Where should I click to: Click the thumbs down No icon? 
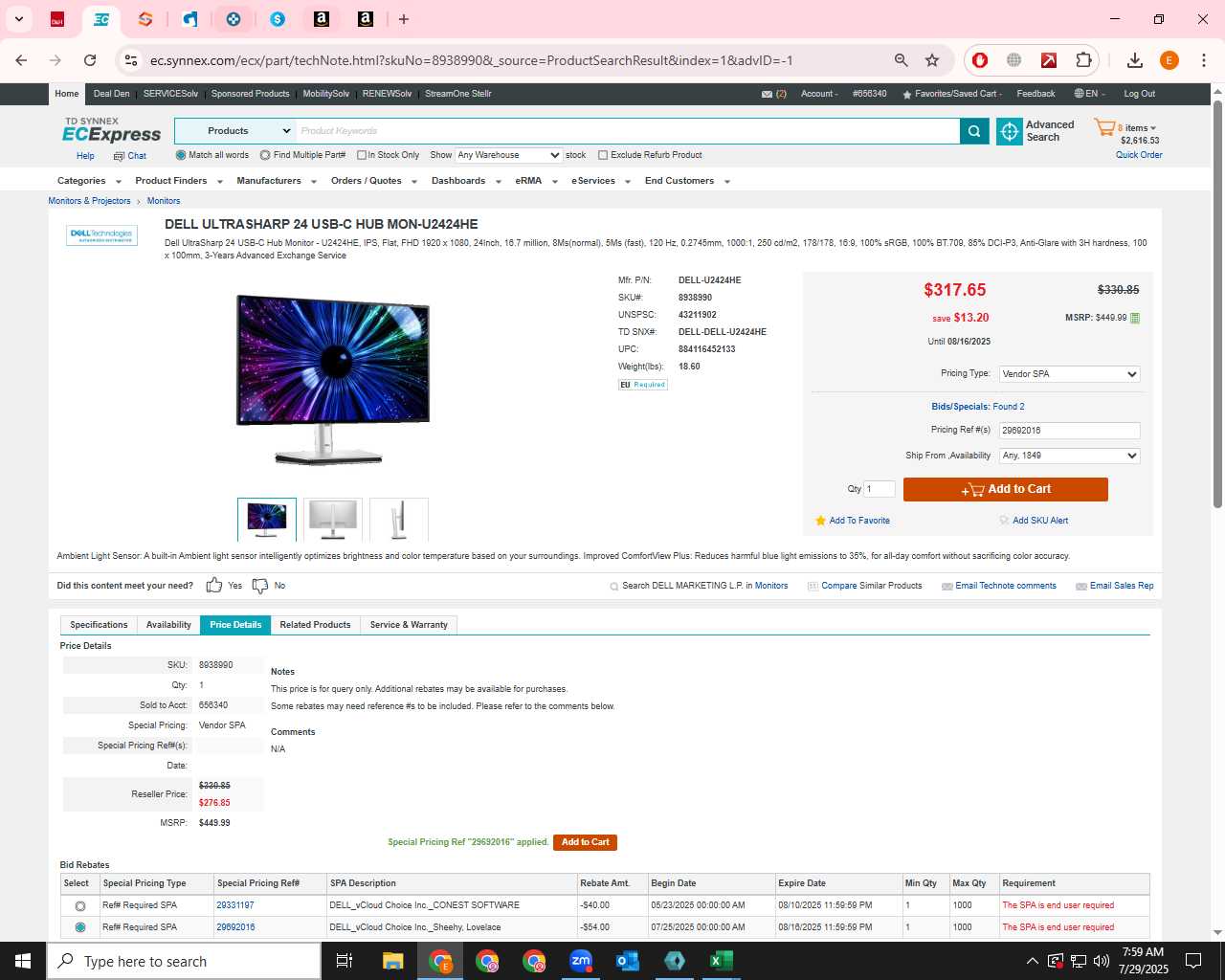point(260,585)
